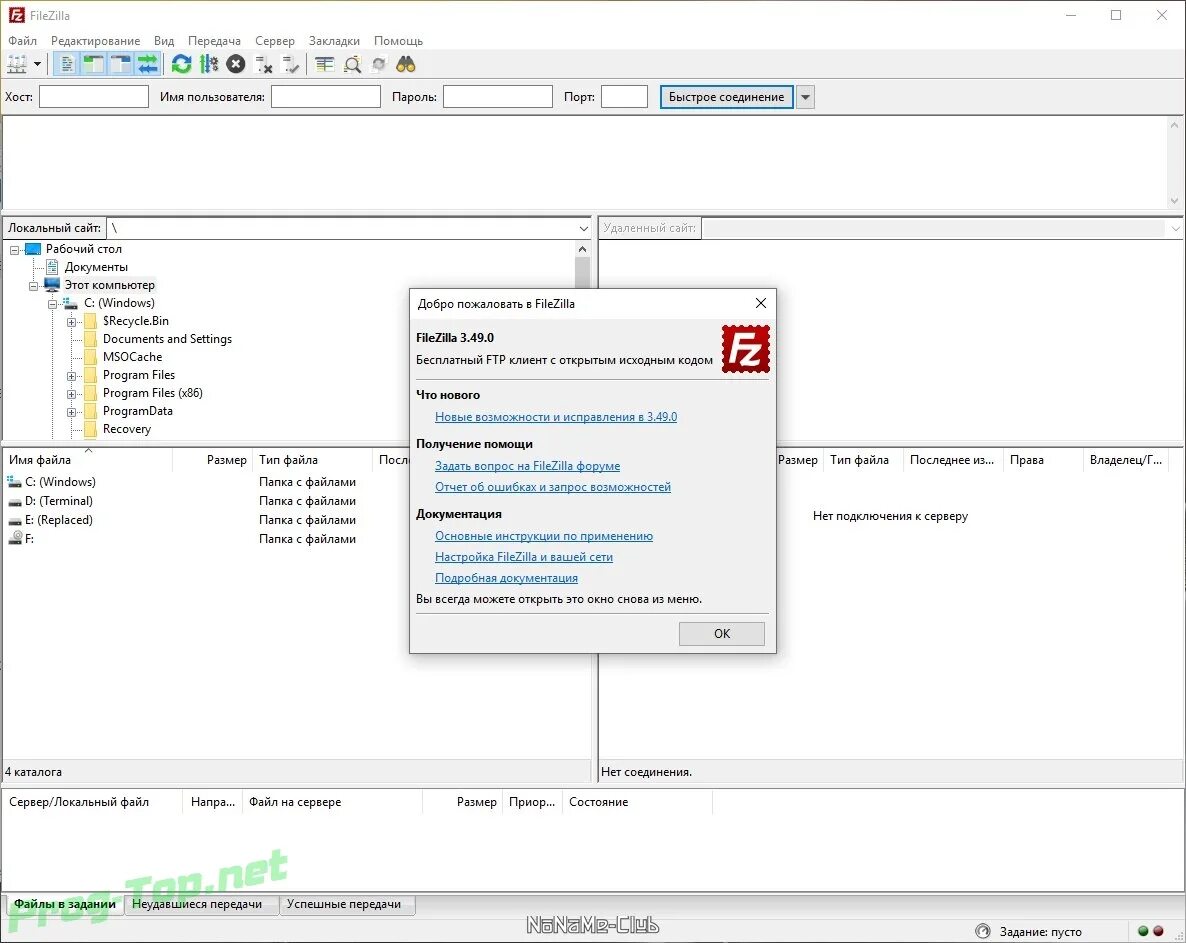
Task: Click the Хост input field
Action: [94, 97]
